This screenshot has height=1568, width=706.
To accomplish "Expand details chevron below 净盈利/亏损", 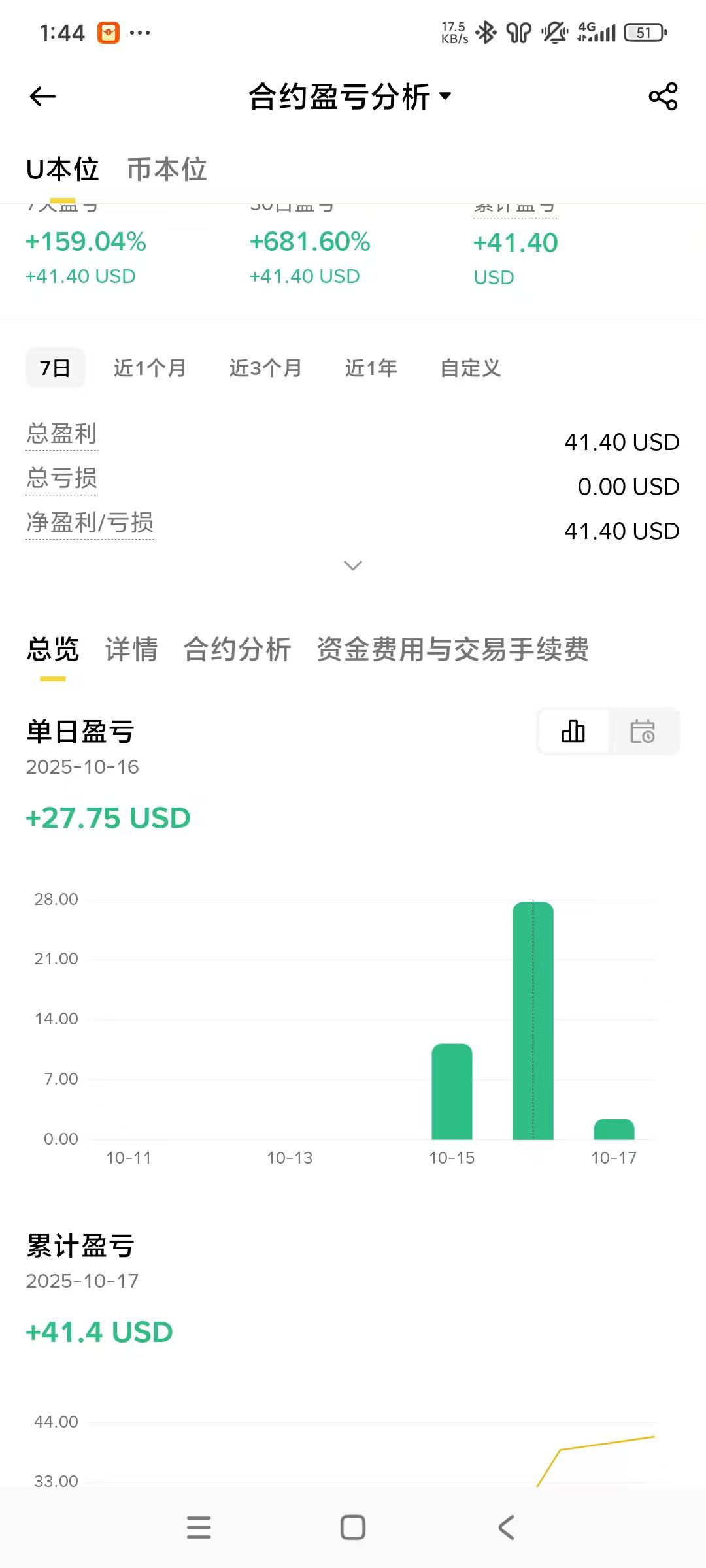I will tap(353, 566).
